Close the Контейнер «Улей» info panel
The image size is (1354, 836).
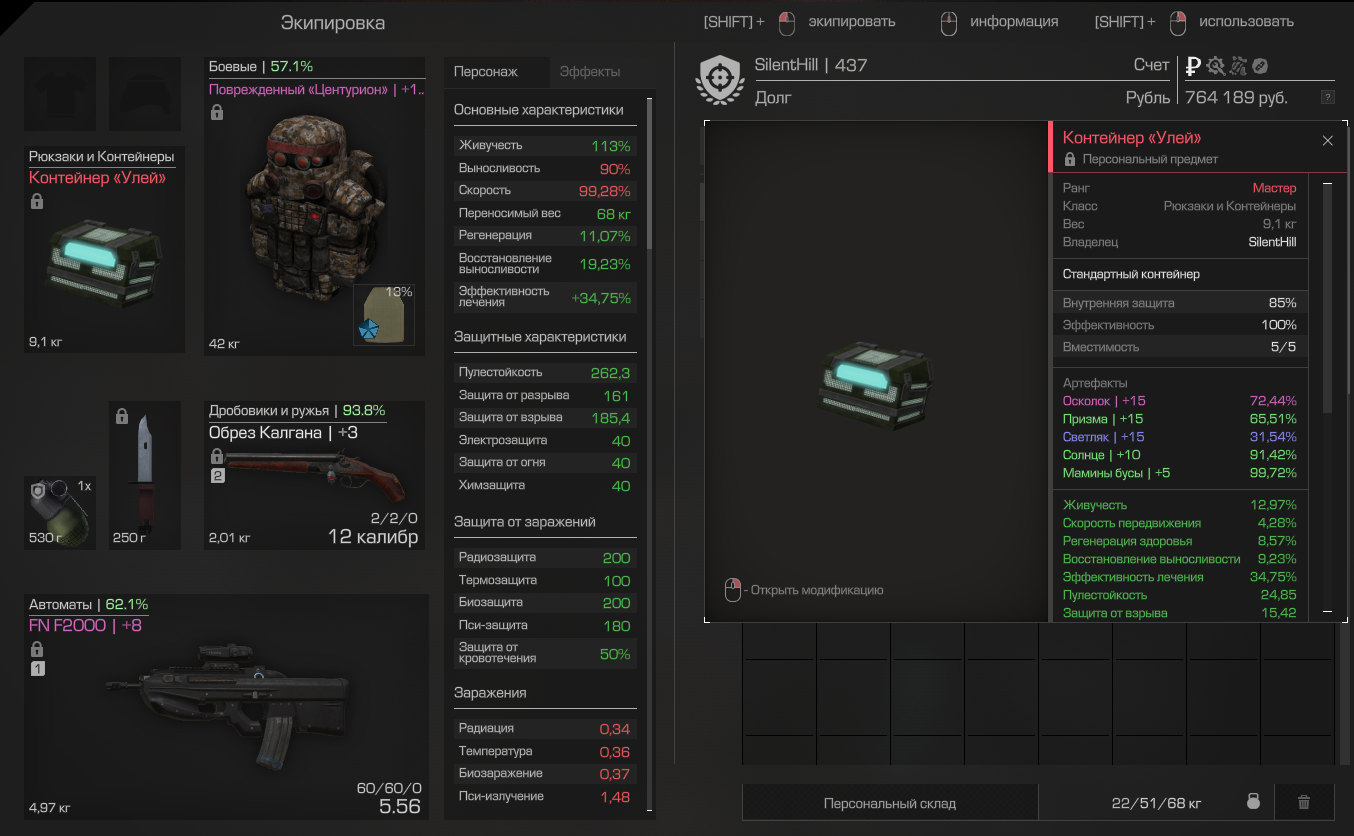pos(1328,141)
